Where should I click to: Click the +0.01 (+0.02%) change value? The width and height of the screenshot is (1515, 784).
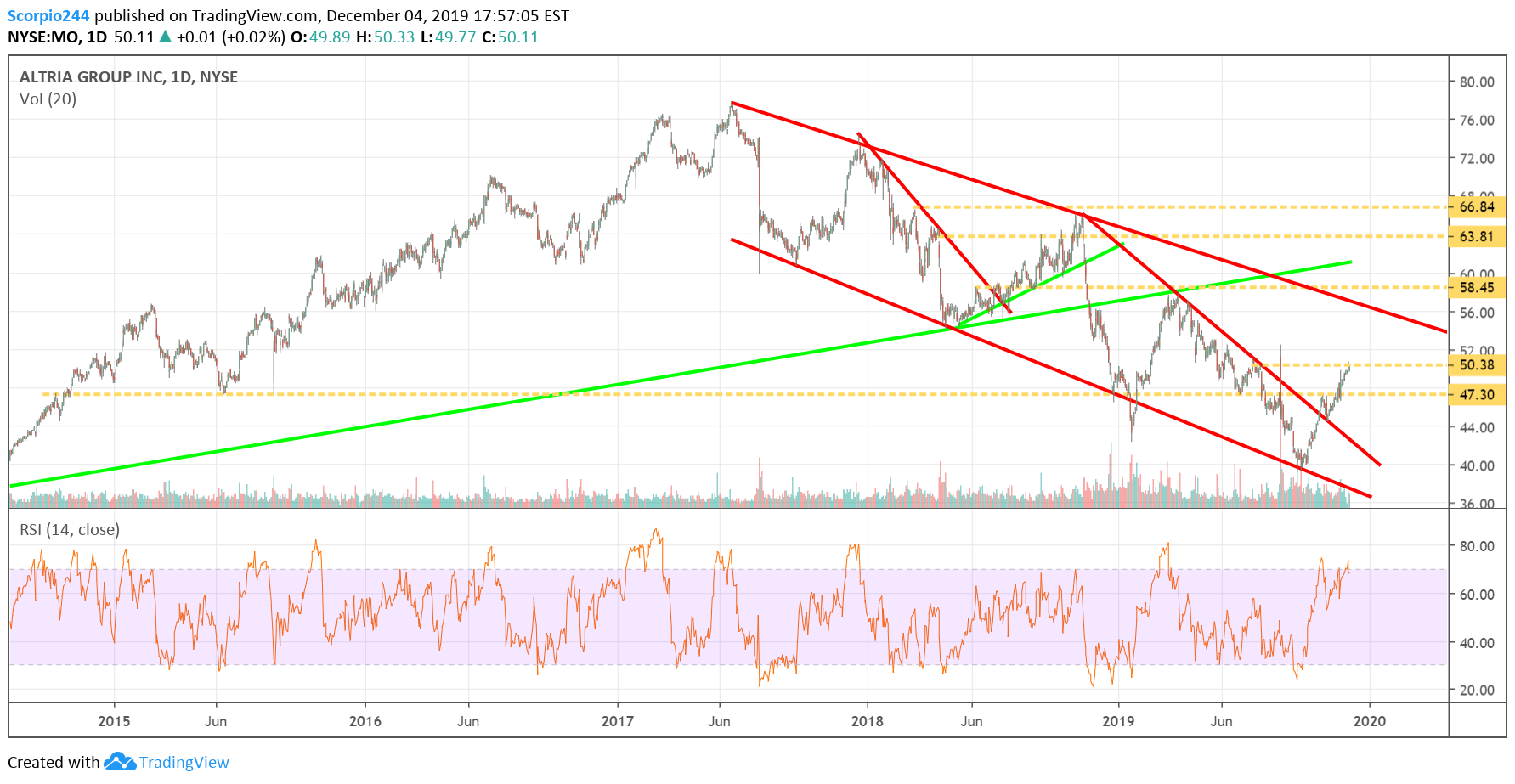click(x=231, y=37)
